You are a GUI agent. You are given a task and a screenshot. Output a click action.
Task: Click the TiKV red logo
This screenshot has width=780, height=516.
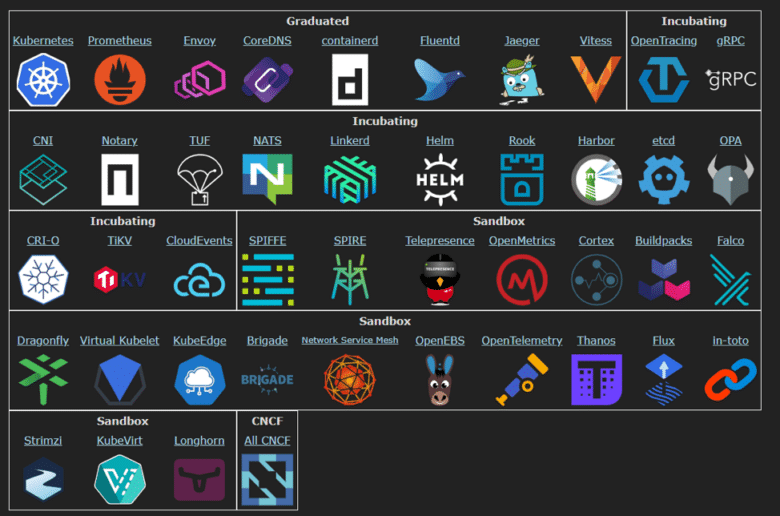120,279
